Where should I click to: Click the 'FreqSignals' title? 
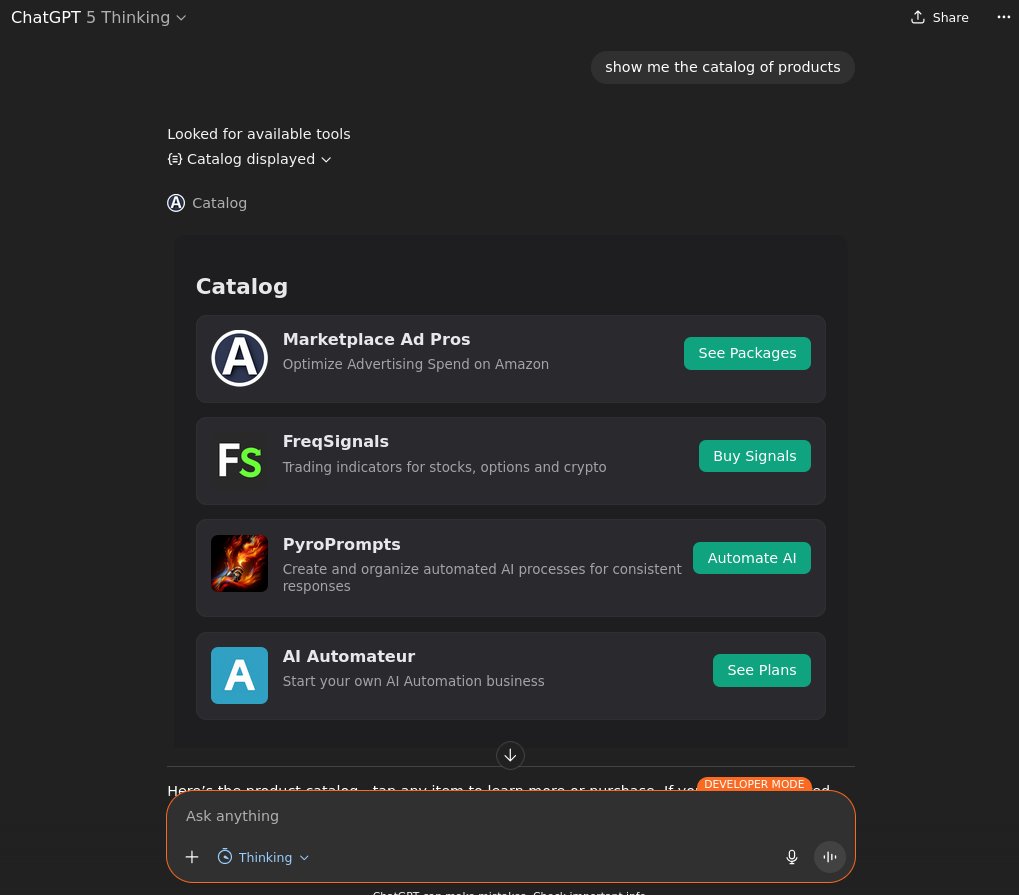click(335, 441)
